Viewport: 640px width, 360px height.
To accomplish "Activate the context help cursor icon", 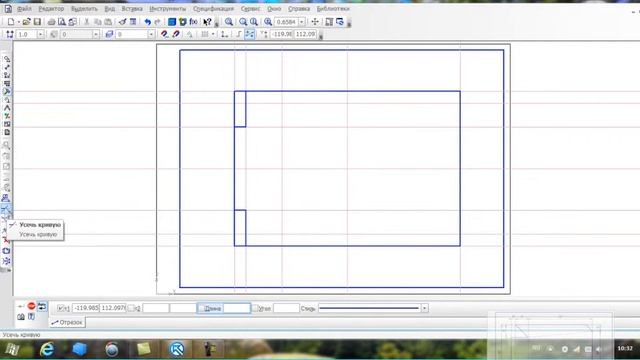I will click(207, 22).
